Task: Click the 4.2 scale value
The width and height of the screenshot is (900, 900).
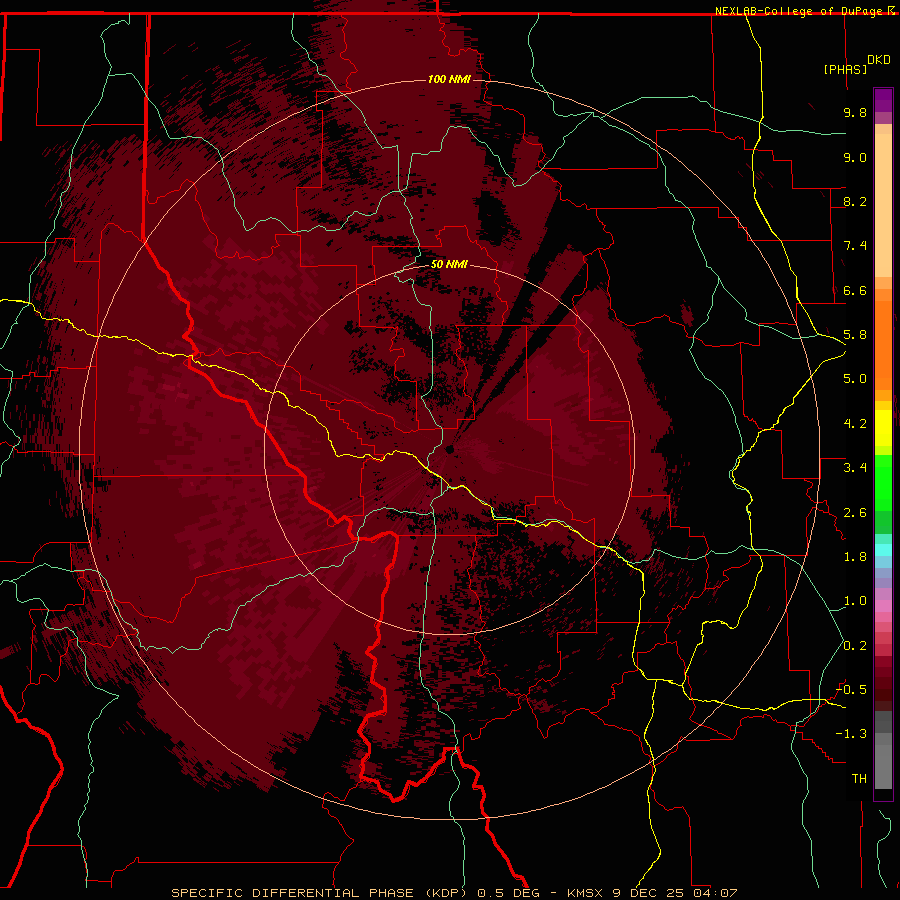Action: (x=855, y=424)
